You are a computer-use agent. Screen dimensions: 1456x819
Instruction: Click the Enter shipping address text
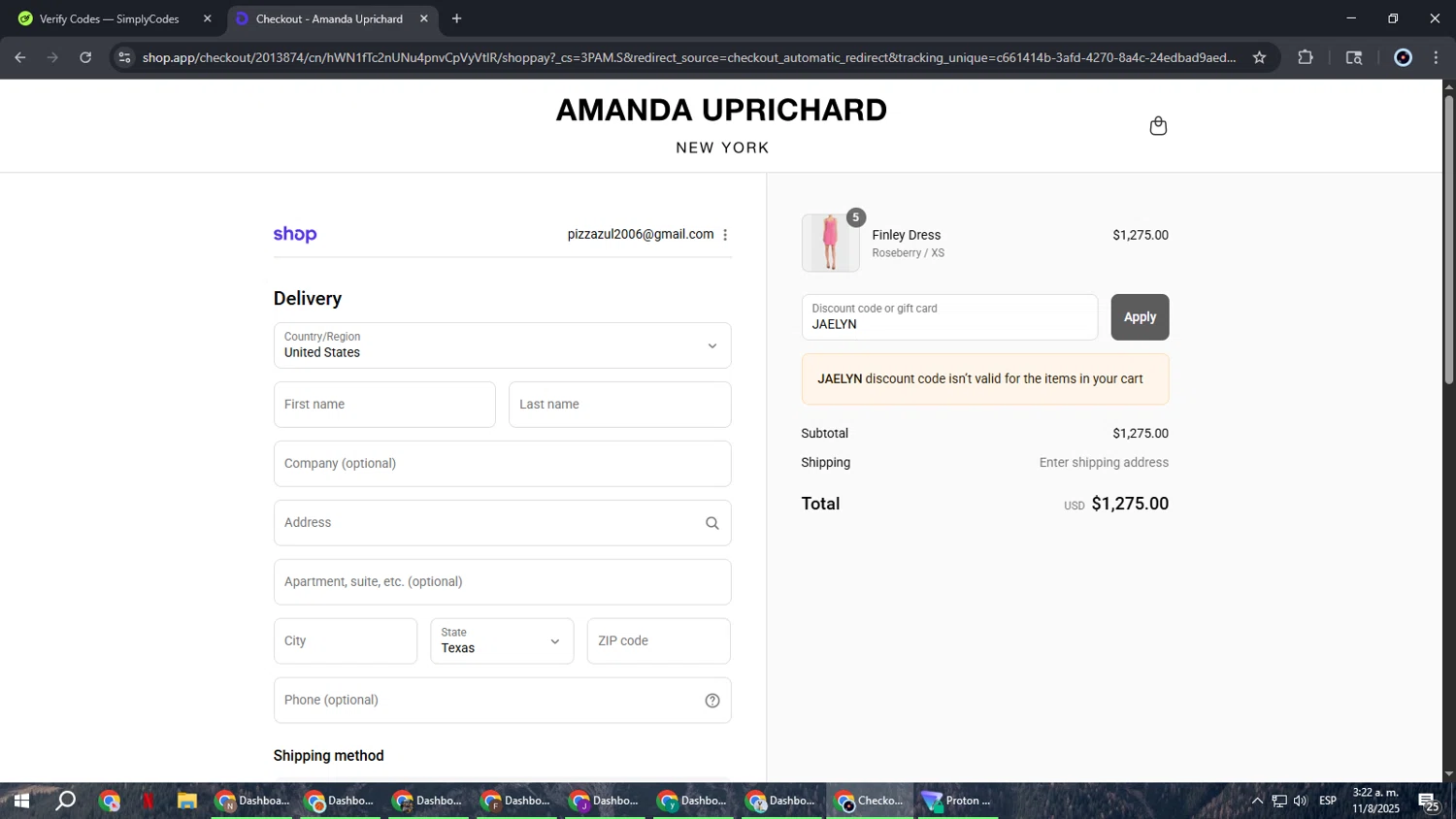click(x=1104, y=463)
